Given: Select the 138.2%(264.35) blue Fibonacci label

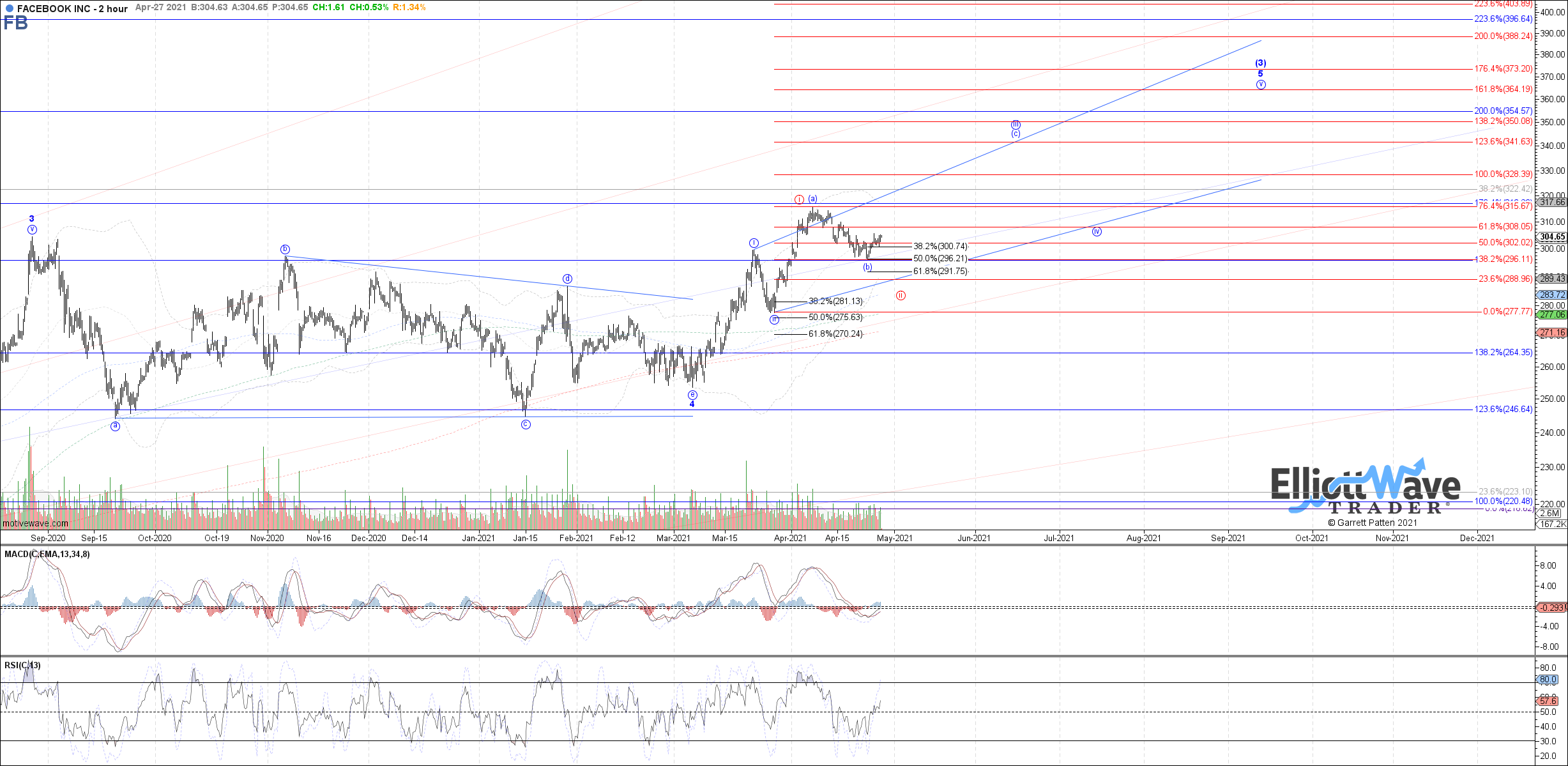Looking at the screenshot, I should click(1503, 352).
